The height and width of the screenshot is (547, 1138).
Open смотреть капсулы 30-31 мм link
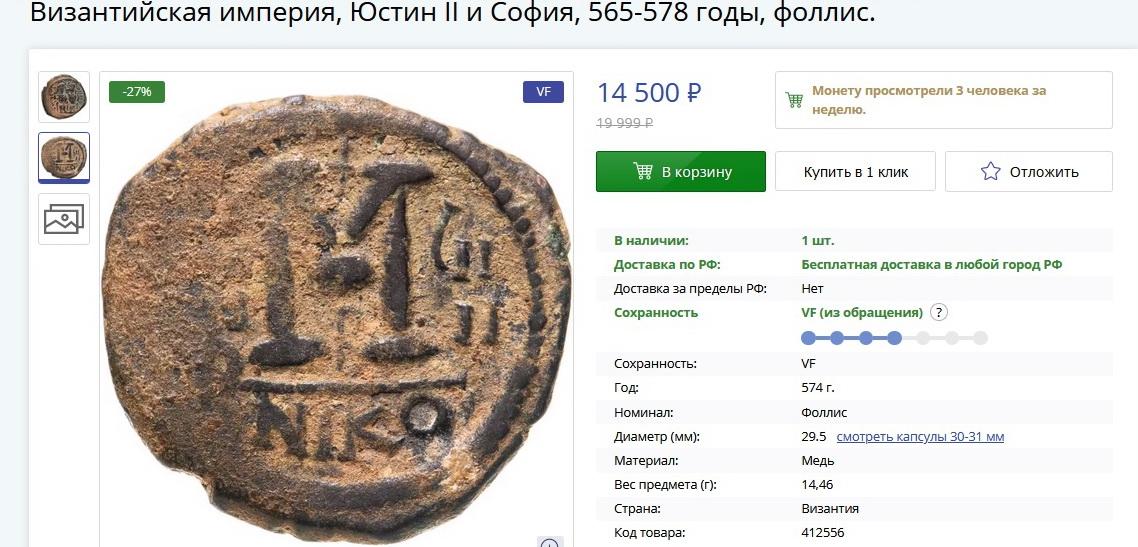[x=920, y=436]
